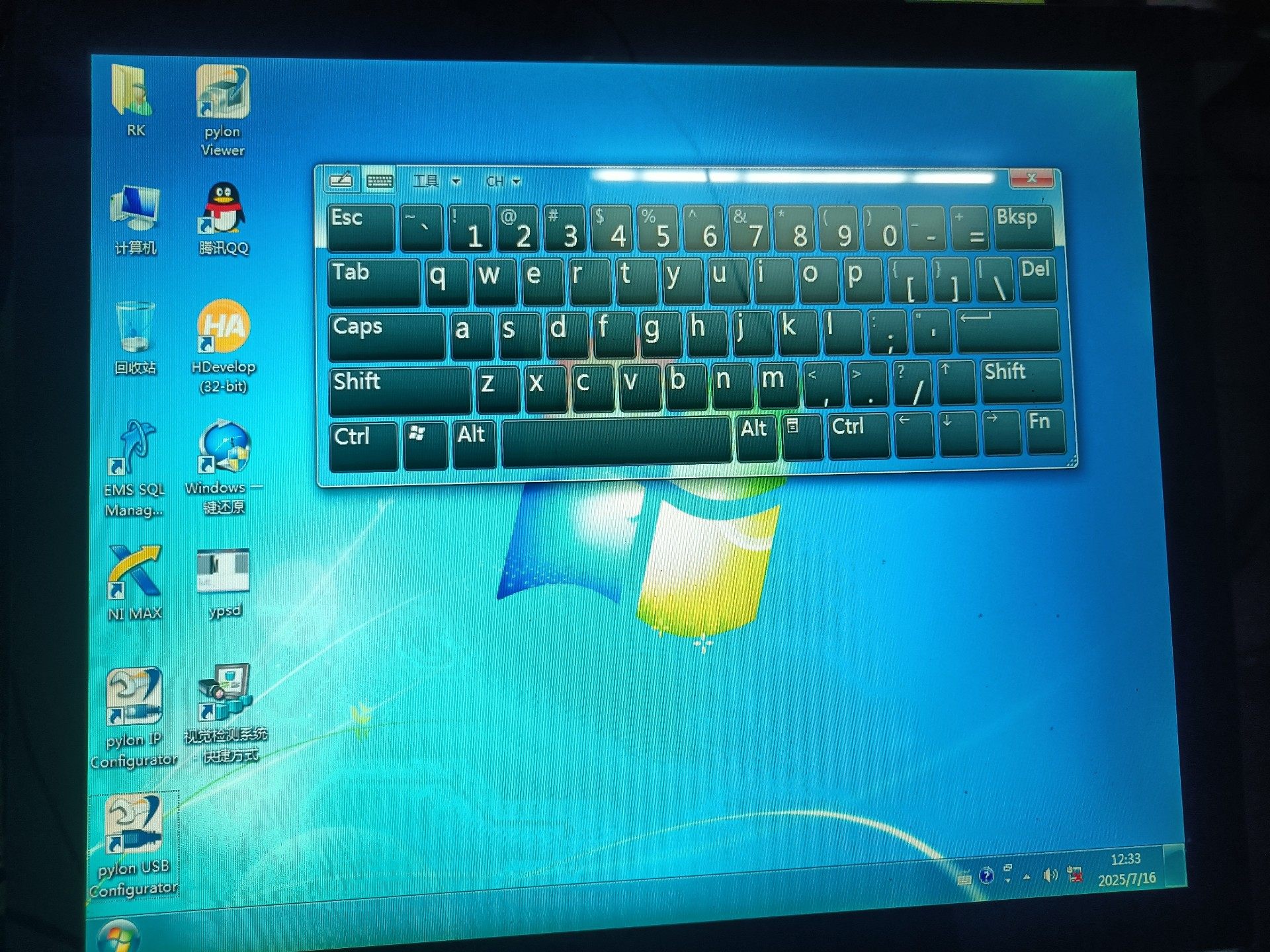Launch HDevelop (32-bit) shortcut

coord(224,327)
